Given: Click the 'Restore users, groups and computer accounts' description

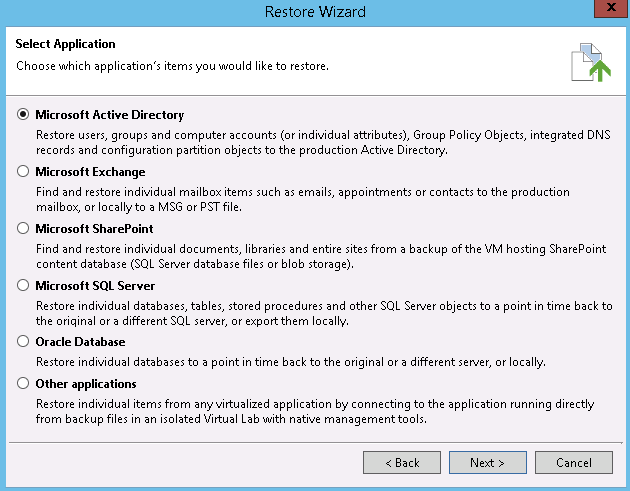Looking at the screenshot, I should [x=323, y=142].
